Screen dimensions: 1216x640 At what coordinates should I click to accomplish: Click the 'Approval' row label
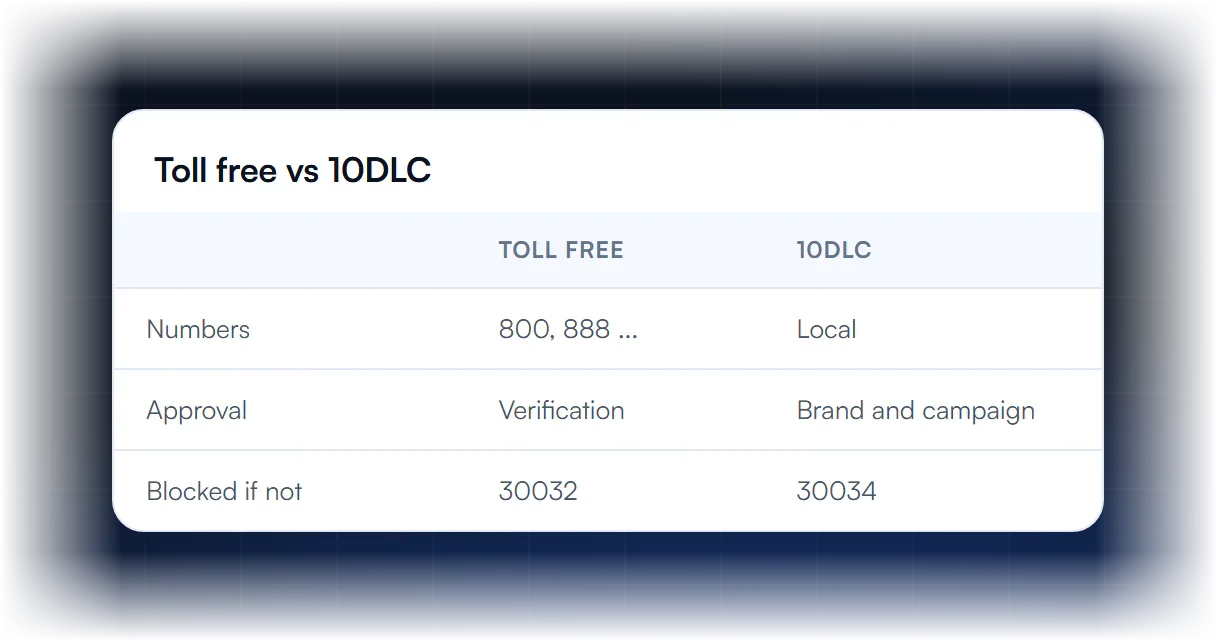coord(197,411)
